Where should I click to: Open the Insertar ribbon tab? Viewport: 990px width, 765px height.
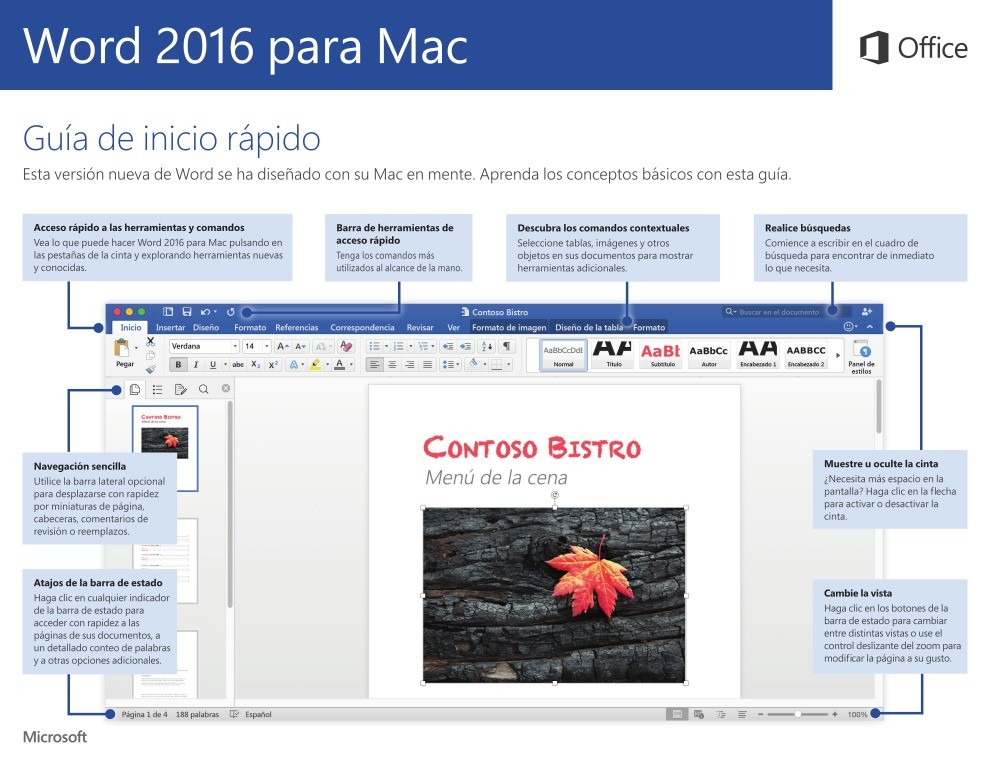click(170, 328)
